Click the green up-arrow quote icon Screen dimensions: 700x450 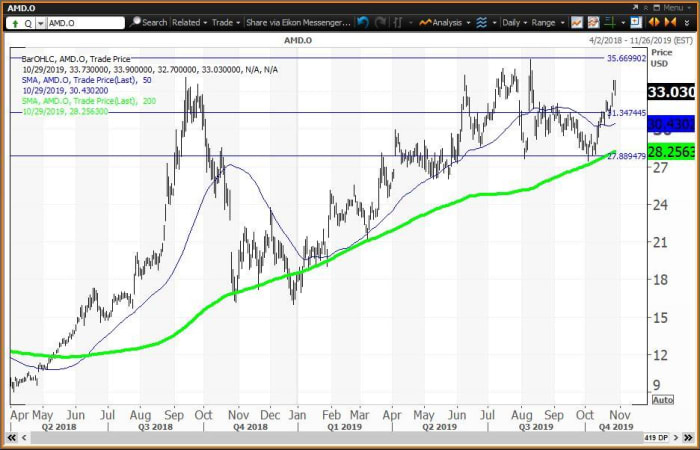[15, 23]
